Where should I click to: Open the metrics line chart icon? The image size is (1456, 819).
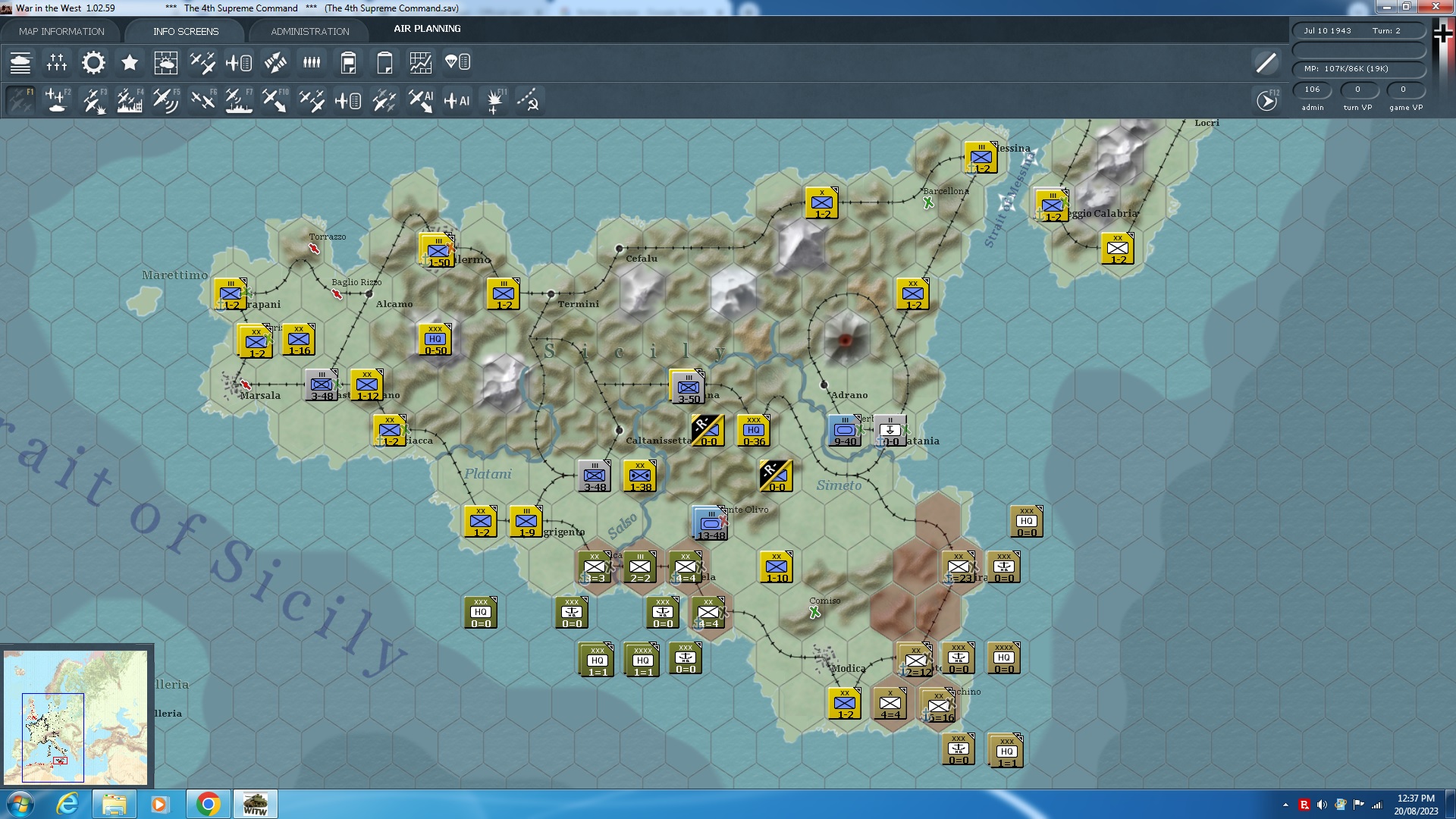(x=421, y=62)
